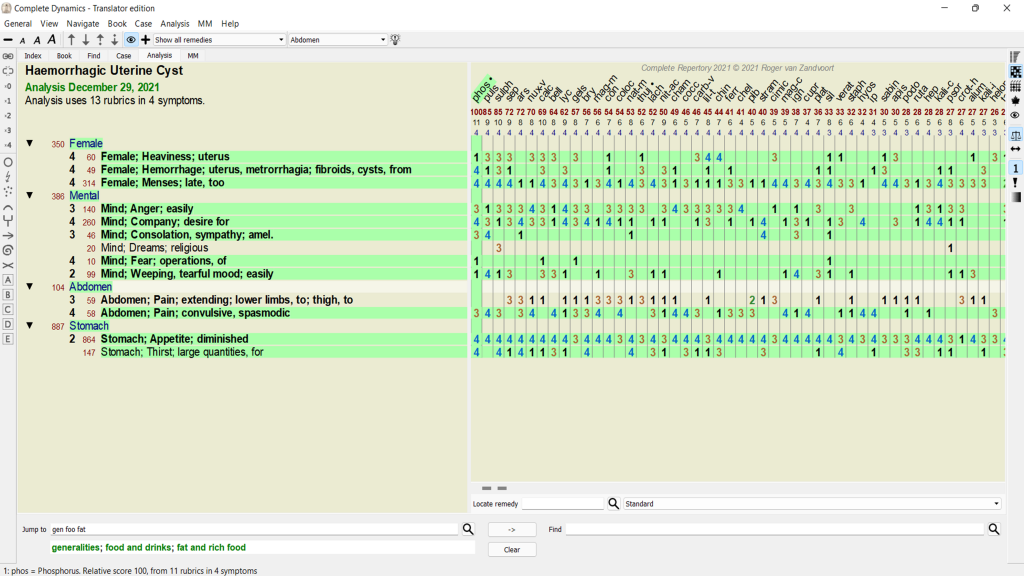Open the Analysis menu in menu bar
The image size is (1024, 576).
tap(174, 24)
